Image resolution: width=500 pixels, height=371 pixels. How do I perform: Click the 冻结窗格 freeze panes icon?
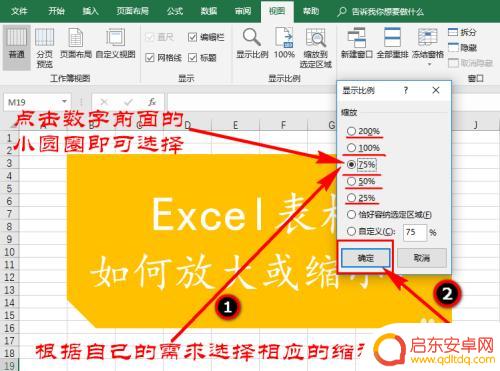pyautogui.click(x=428, y=37)
